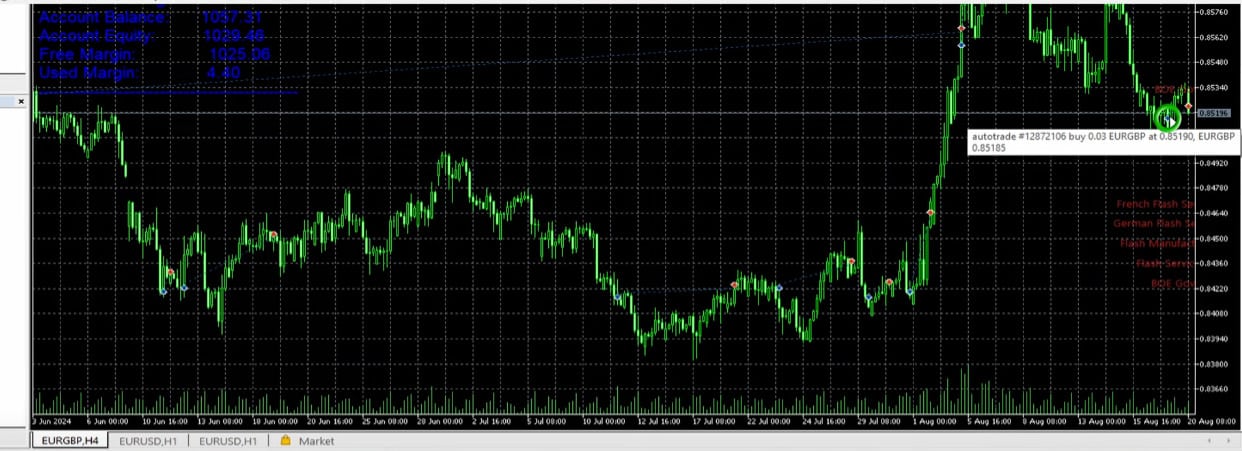This screenshot has height=451, width=1242.
Task: Select the red trade marker right of green circle
Action: coord(1188,105)
